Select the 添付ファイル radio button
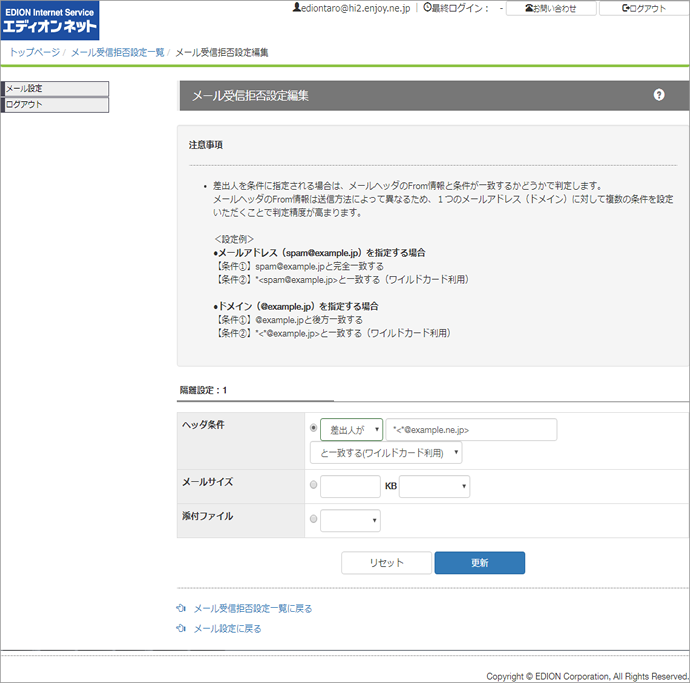The width and height of the screenshot is (690, 683). [314, 520]
